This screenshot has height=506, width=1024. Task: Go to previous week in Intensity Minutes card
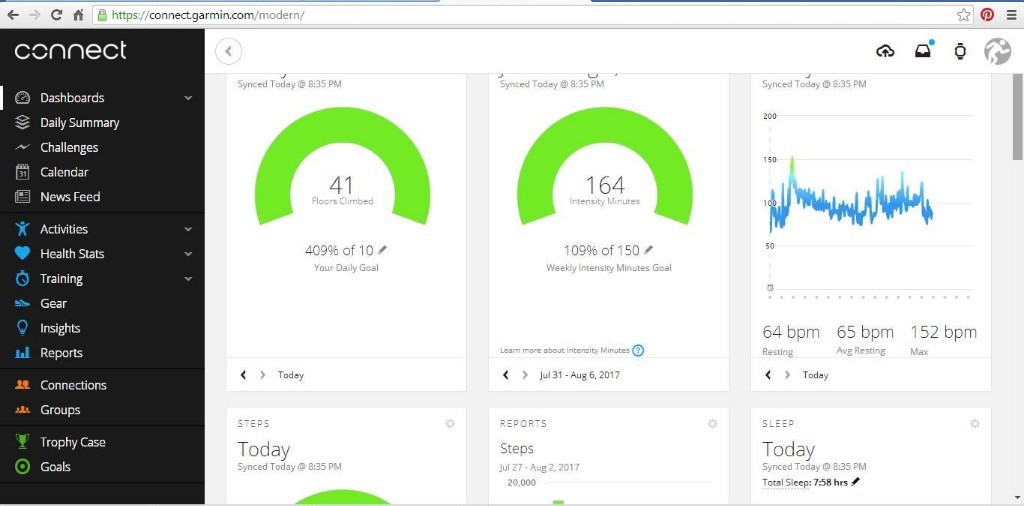pos(505,375)
